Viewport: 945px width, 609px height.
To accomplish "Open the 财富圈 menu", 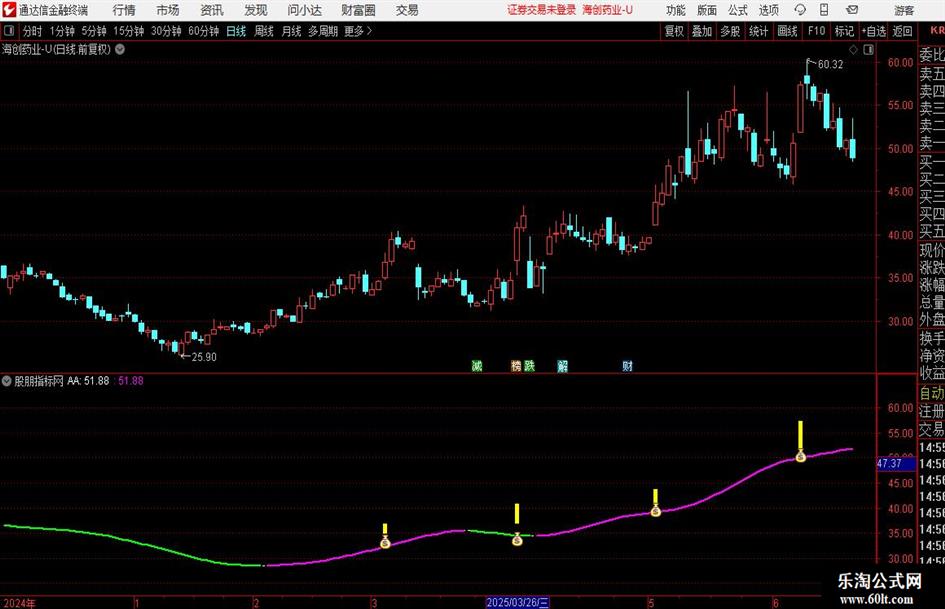I will 358,10.
